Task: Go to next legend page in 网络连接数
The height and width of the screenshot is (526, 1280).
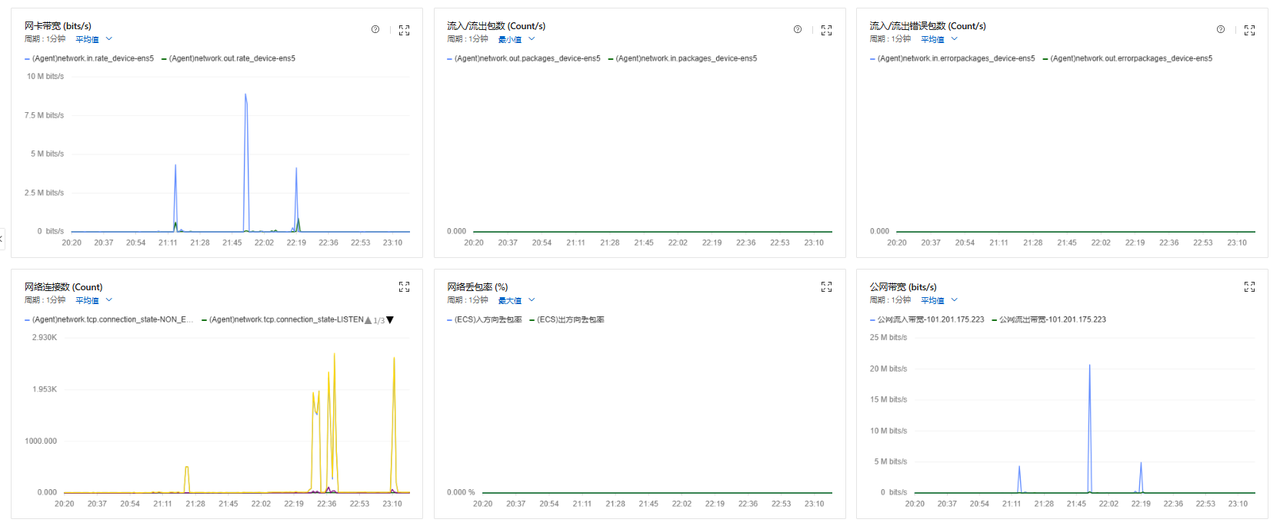Action: 390,320
